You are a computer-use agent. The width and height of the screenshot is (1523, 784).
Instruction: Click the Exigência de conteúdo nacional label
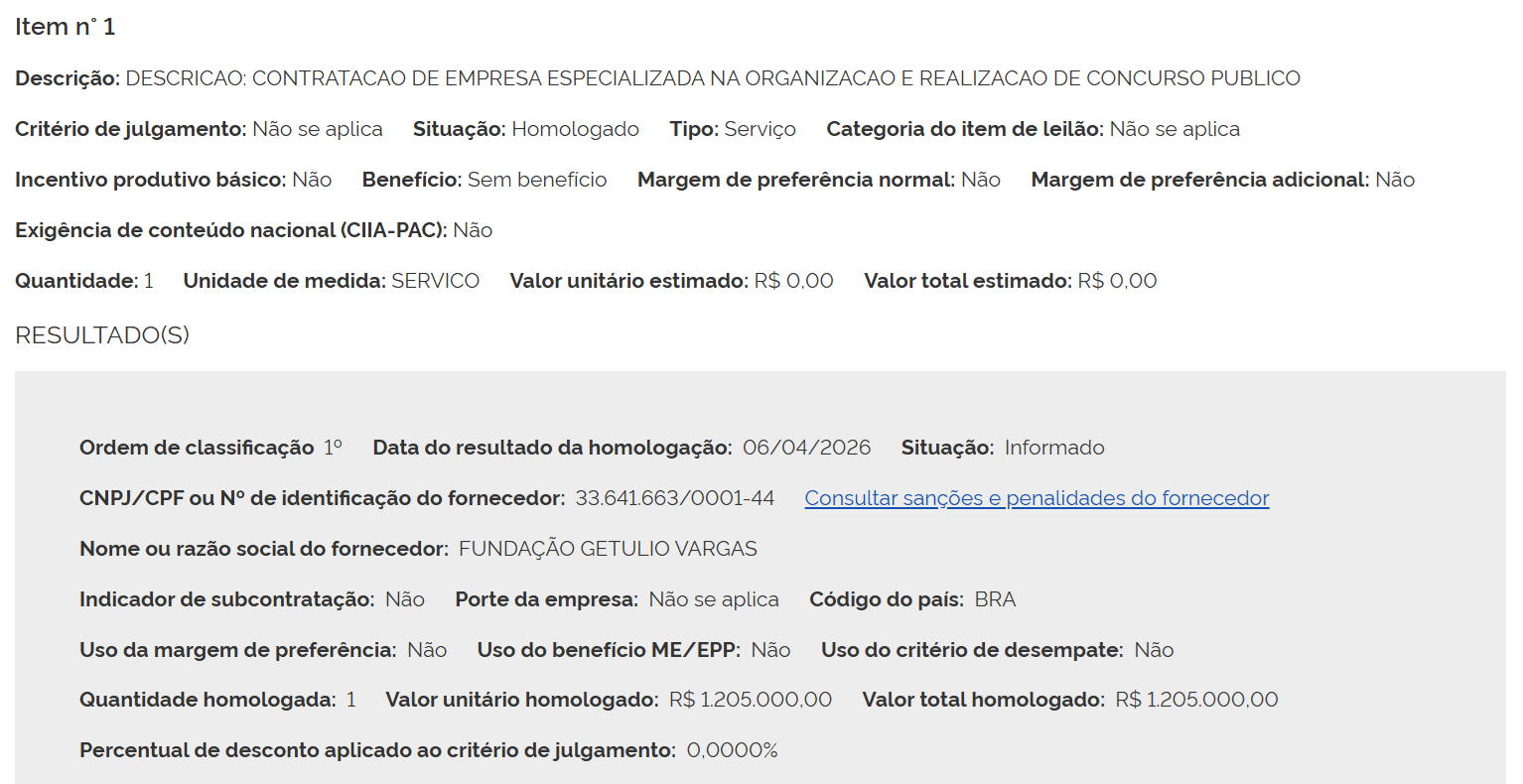[x=230, y=230]
